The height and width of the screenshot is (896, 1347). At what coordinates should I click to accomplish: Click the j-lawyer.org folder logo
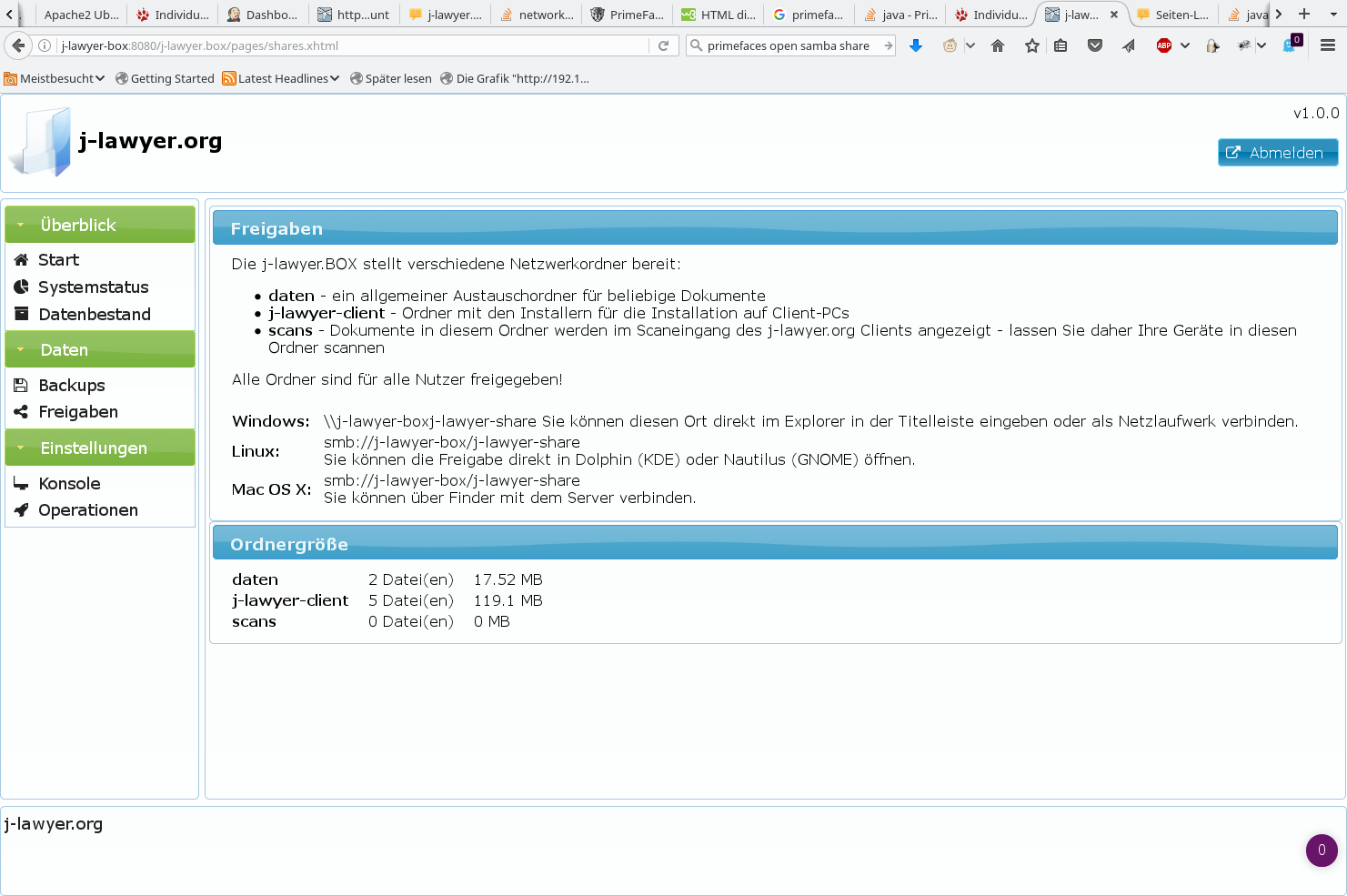tap(40, 141)
